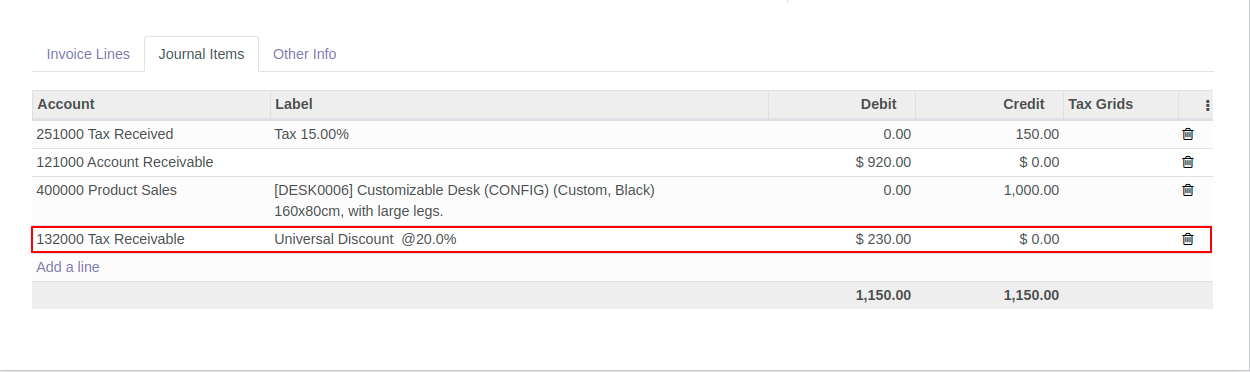This screenshot has width=1250, height=372.
Task: Delete the Account Receivable journal line
Action: click(1188, 162)
